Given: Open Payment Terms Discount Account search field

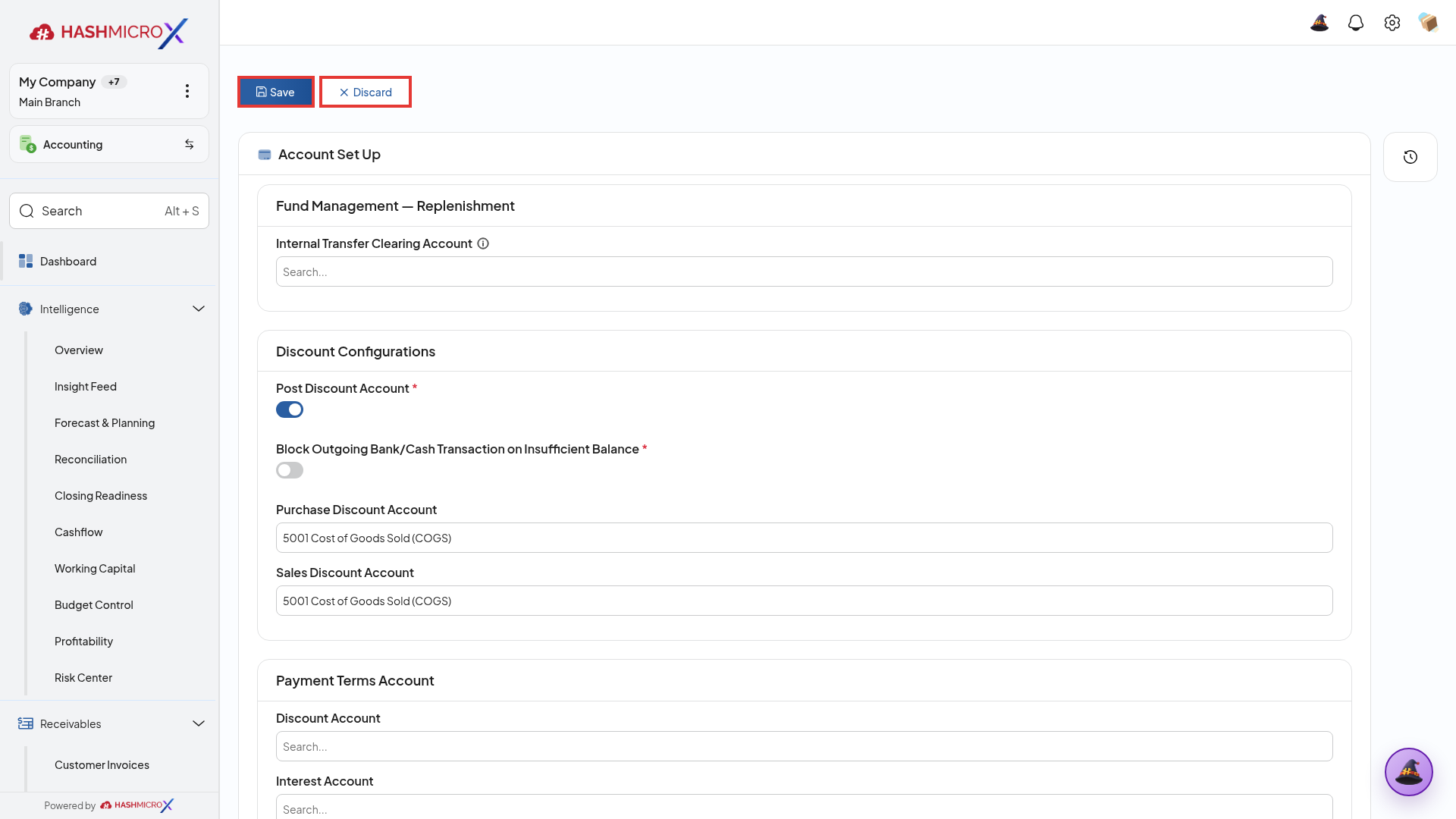Looking at the screenshot, I should pyautogui.click(x=804, y=746).
